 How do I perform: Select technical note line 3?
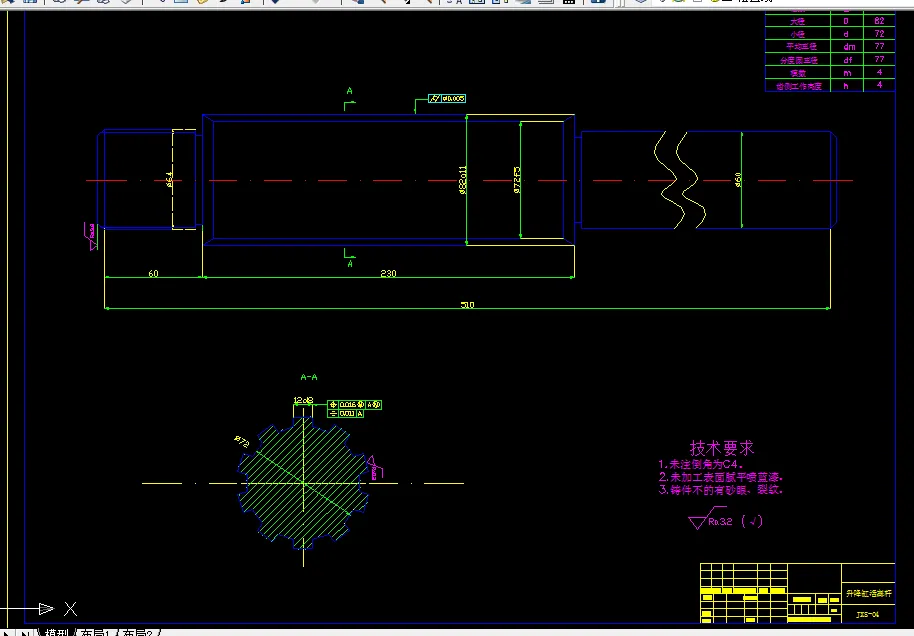[720, 490]
